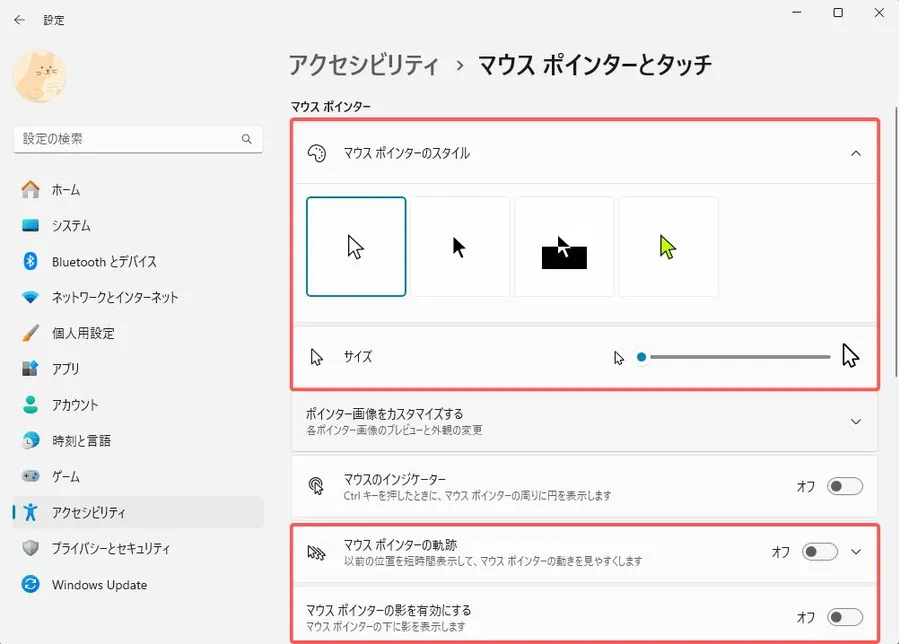Expand the マウス ポインターの軌跡 options chevron

point(855,551)
